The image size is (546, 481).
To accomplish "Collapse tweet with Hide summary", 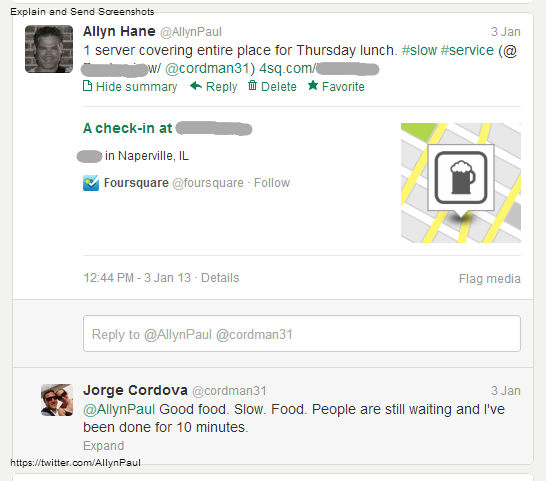I will pyautogui.click(x=136, y=87).
